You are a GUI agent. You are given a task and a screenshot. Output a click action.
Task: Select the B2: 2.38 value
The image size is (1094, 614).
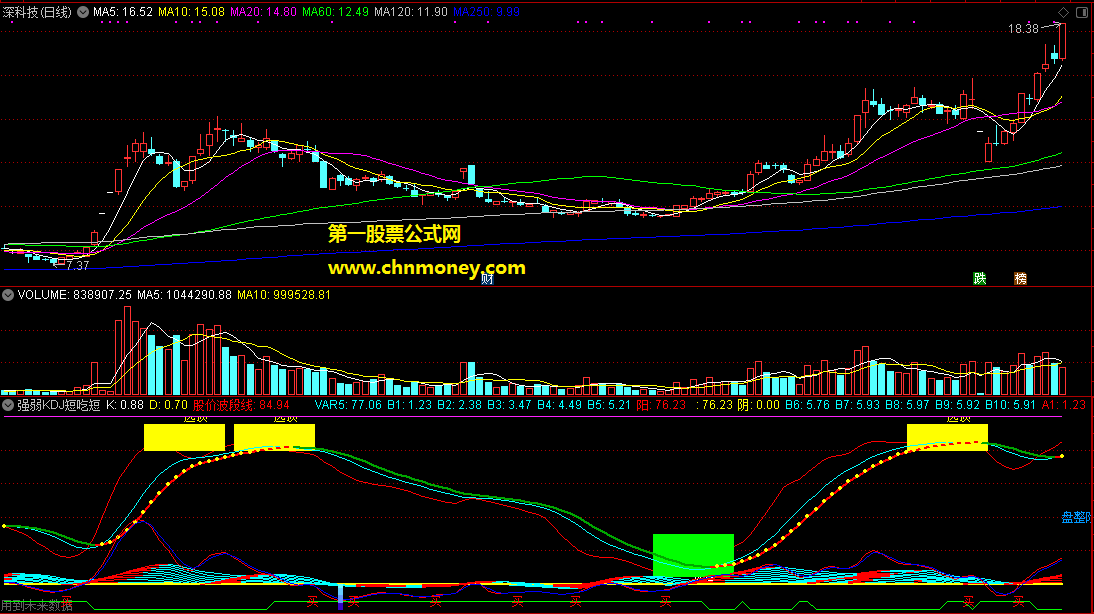[x=460, y=405]
